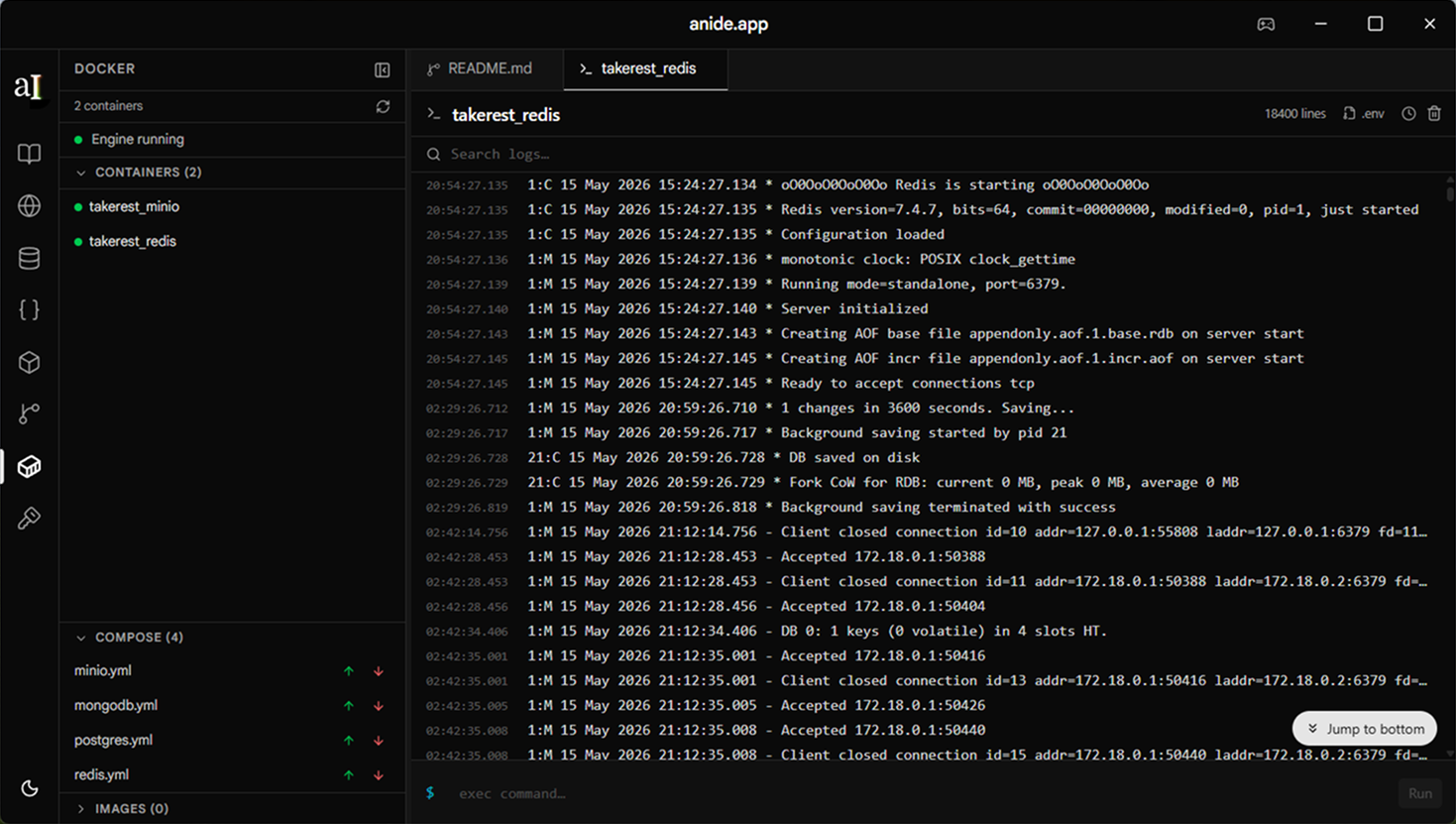Viewport: 1456px width, 824px height.
Task: Click the DOCKER panel heading
Action: click(x=104, y=69)
